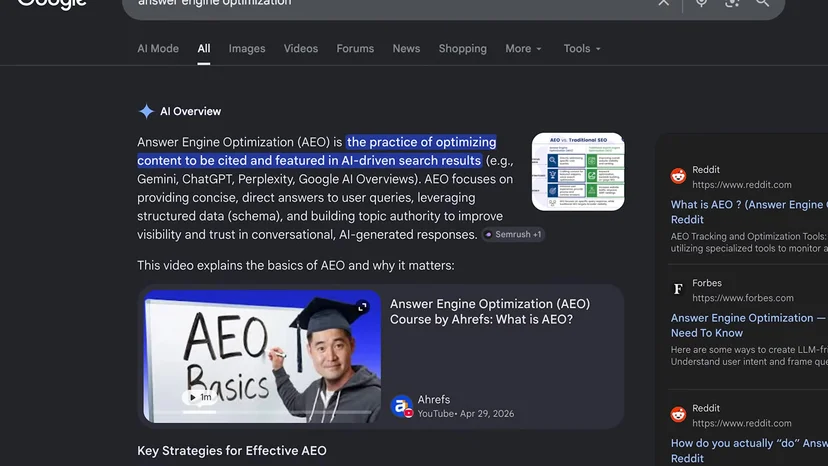Click the https://www.forbes.com URL text
This screenshot has height=466, width=828.
click(x=742, y=298)
